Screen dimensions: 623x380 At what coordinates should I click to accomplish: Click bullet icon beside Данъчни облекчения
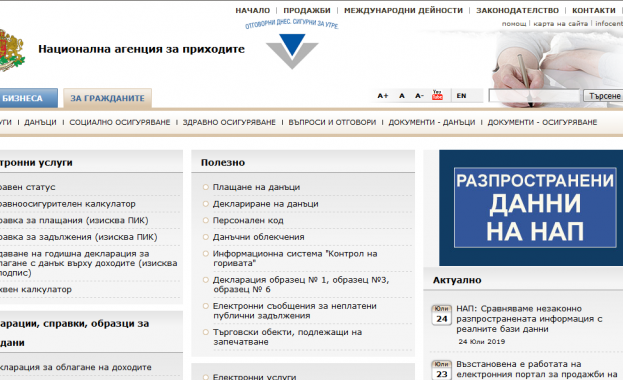tap(205, 237)
